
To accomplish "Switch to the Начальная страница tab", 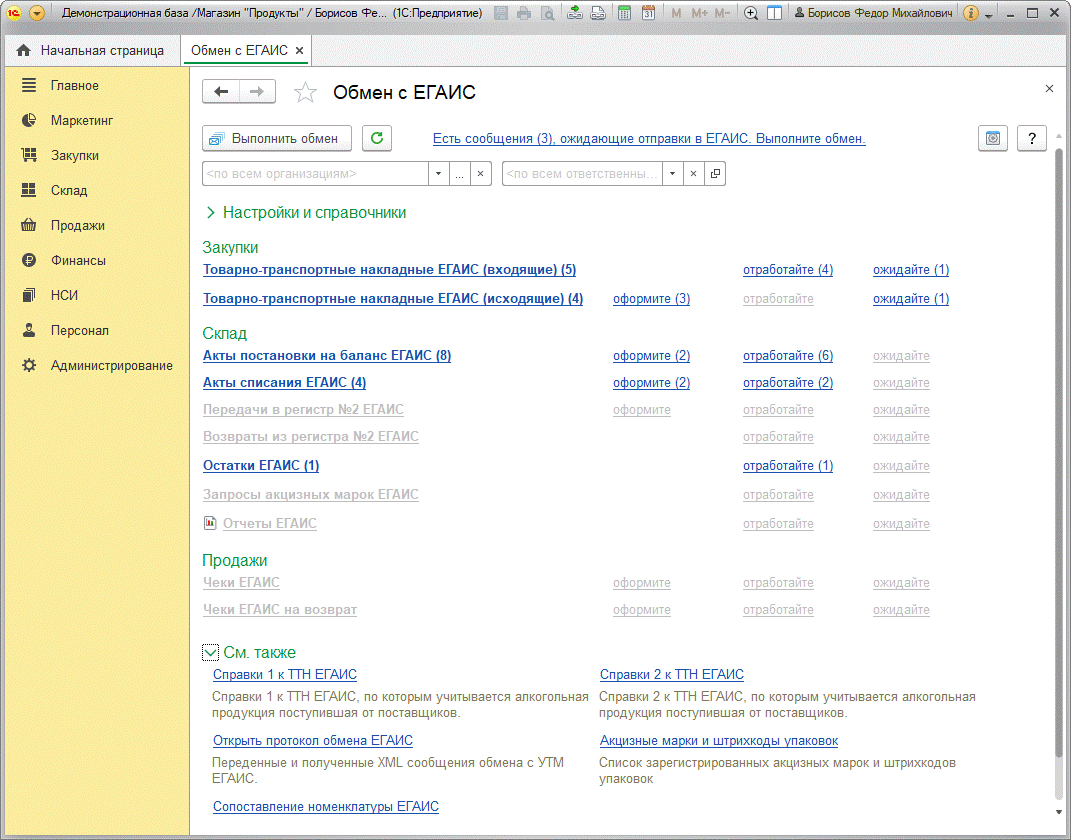I will [92, 51].
